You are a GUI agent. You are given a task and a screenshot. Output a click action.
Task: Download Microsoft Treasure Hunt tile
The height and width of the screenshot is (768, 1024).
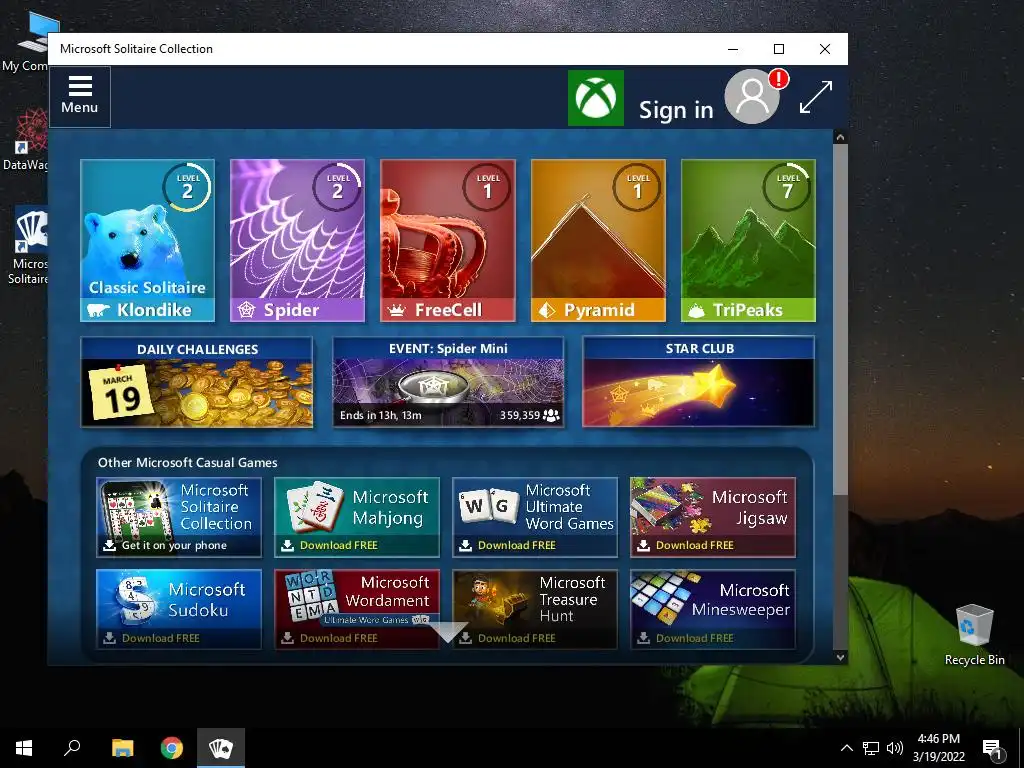(535, 609)
